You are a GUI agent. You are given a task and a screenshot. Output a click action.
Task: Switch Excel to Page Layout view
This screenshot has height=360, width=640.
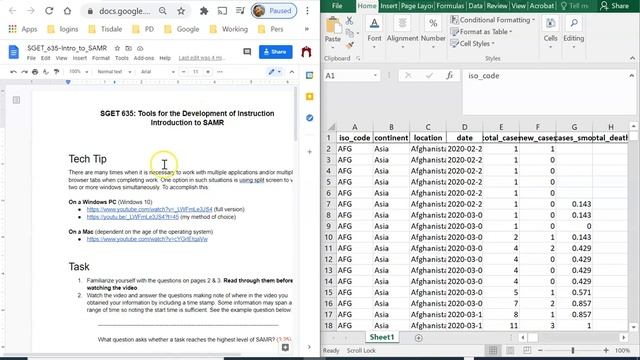(510, 350)
